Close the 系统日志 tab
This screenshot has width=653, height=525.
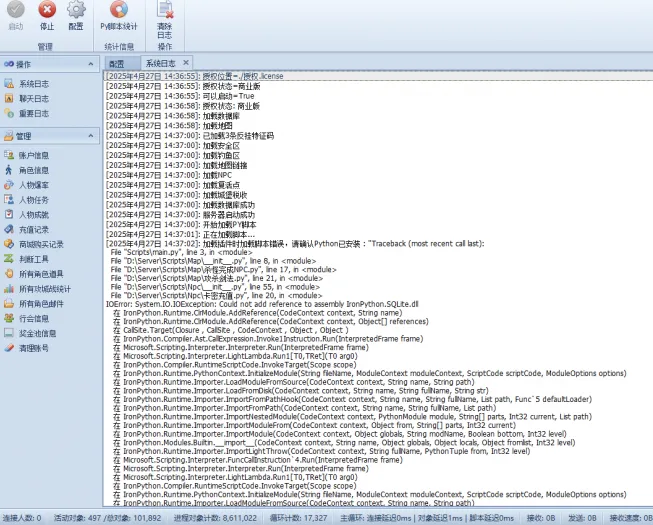click(186, 62)
